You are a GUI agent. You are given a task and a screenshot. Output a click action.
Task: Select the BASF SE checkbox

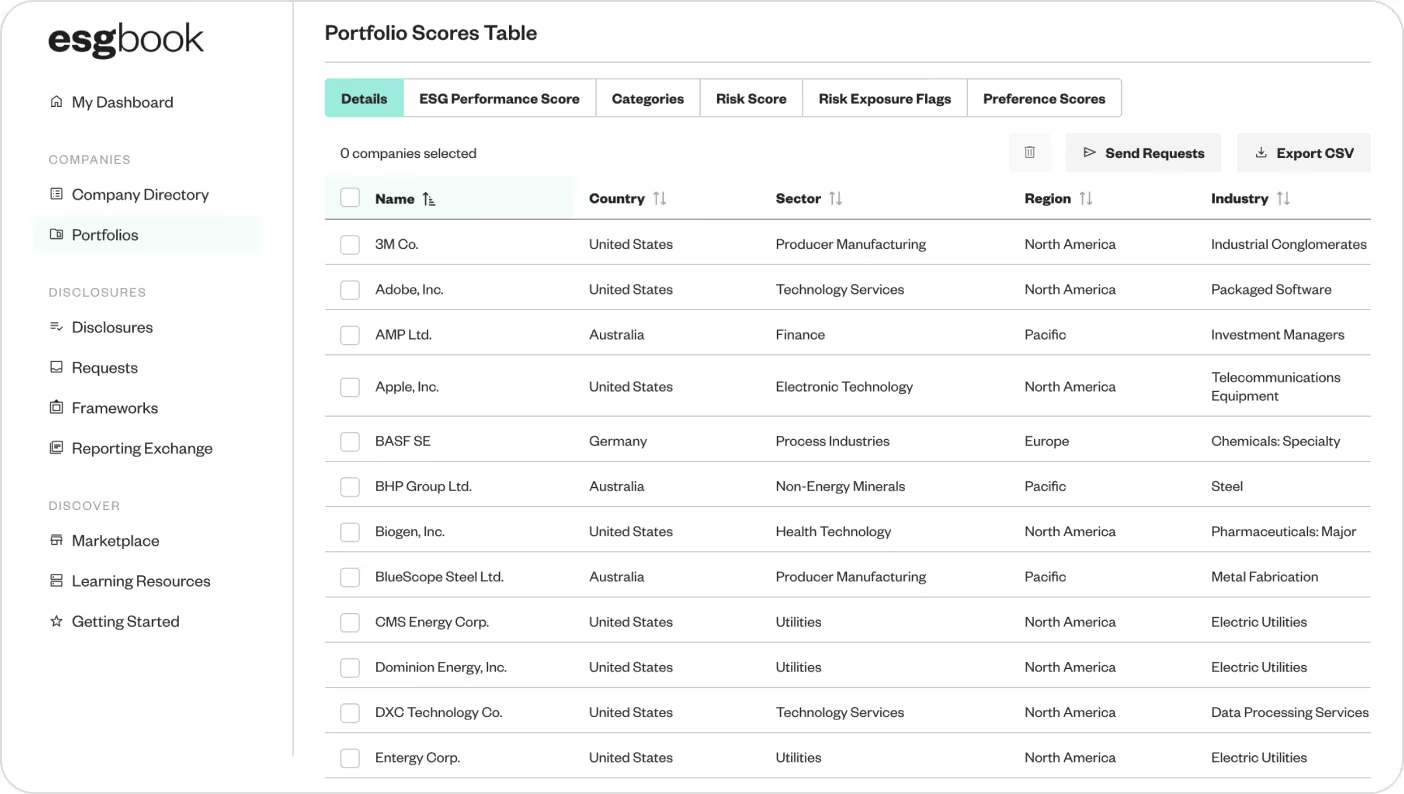(350, 441)
